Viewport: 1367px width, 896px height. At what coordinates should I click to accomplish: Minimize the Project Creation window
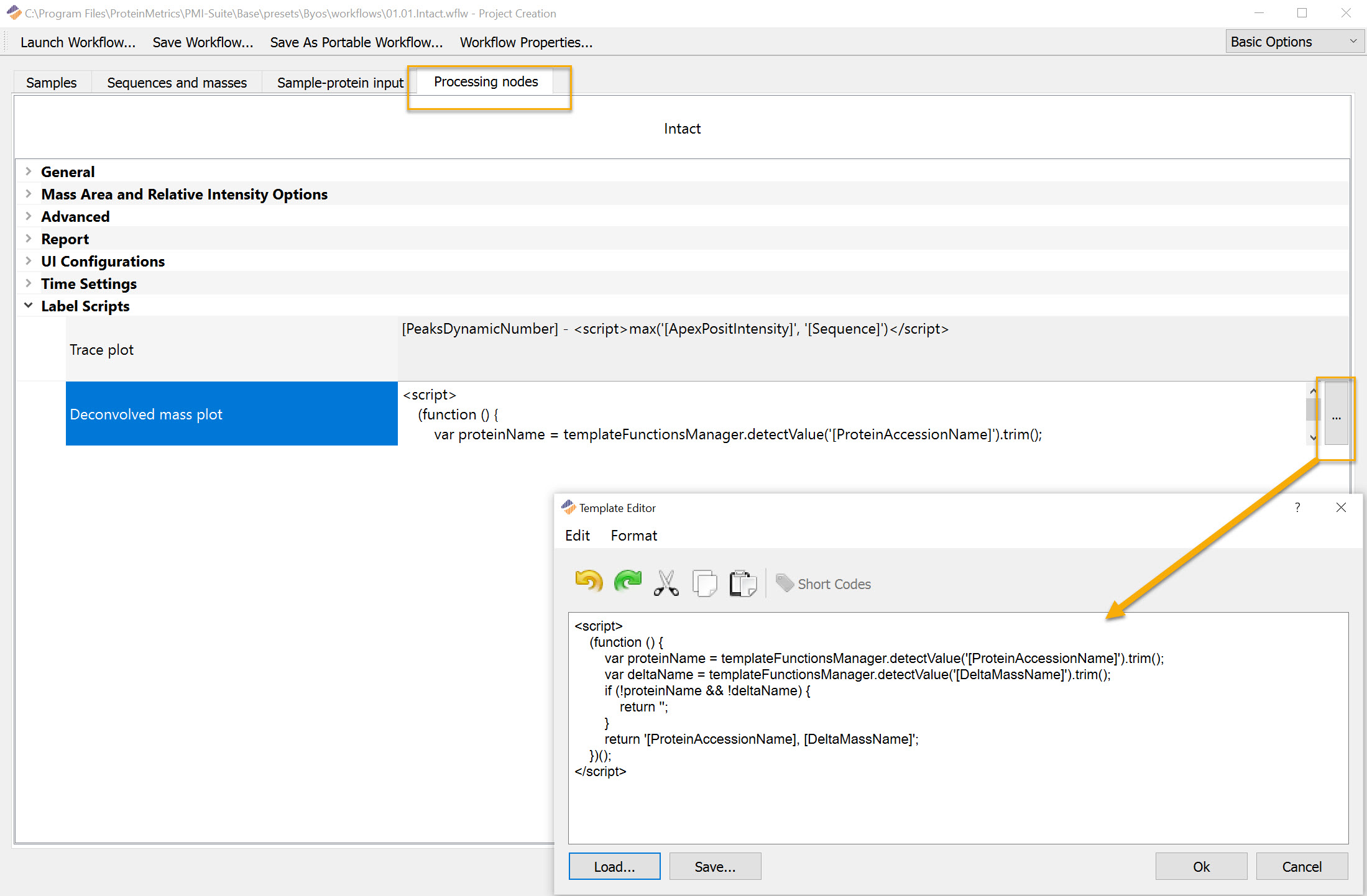pos(1259,13)
